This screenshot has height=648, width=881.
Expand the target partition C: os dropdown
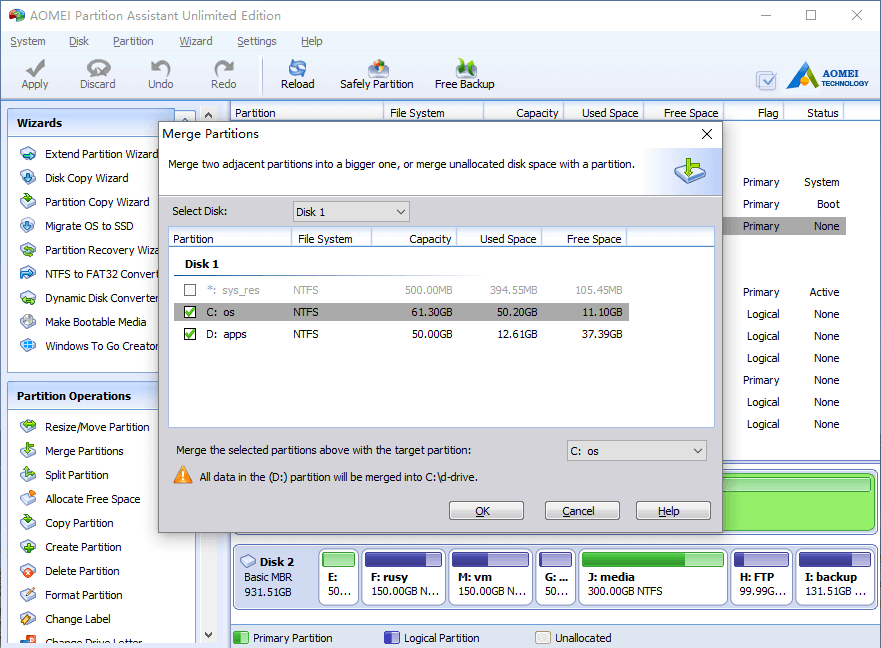point(637,451)
